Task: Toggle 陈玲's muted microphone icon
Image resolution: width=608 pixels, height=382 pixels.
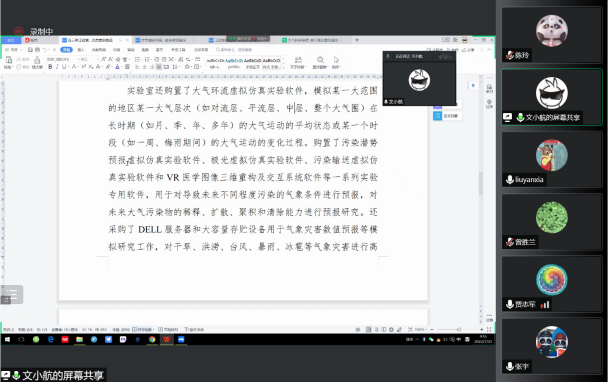Action: [510, 55]
